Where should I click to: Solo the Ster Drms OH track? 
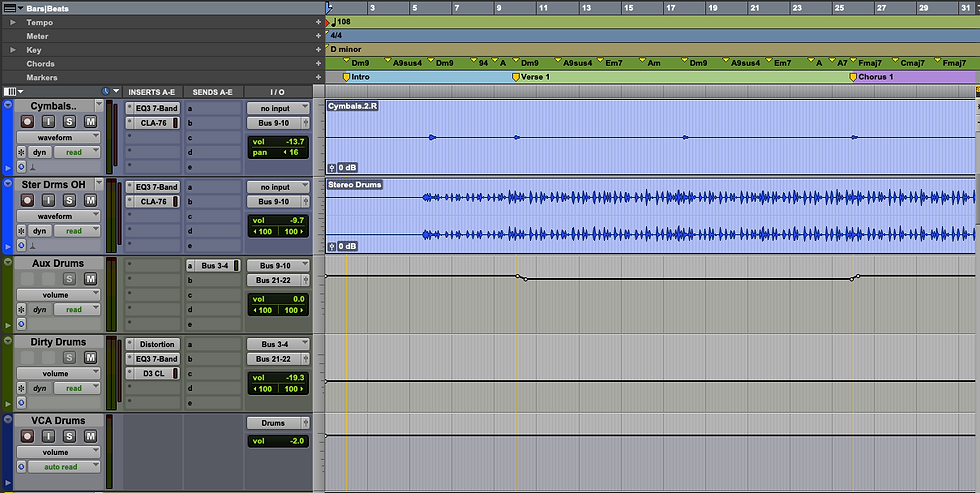click(x=69, y=200)
